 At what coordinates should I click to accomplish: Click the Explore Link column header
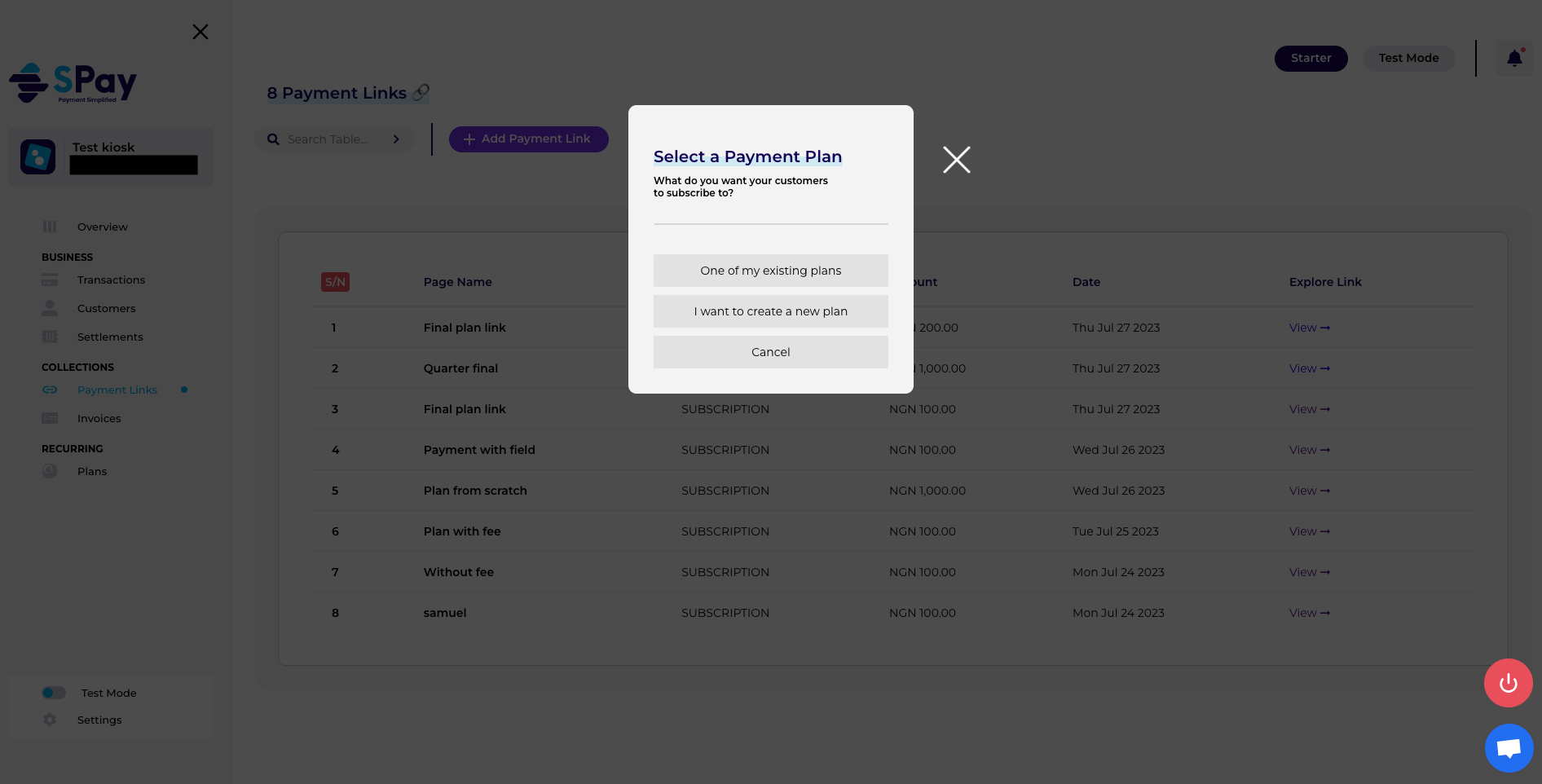[x=1325, y=282]
